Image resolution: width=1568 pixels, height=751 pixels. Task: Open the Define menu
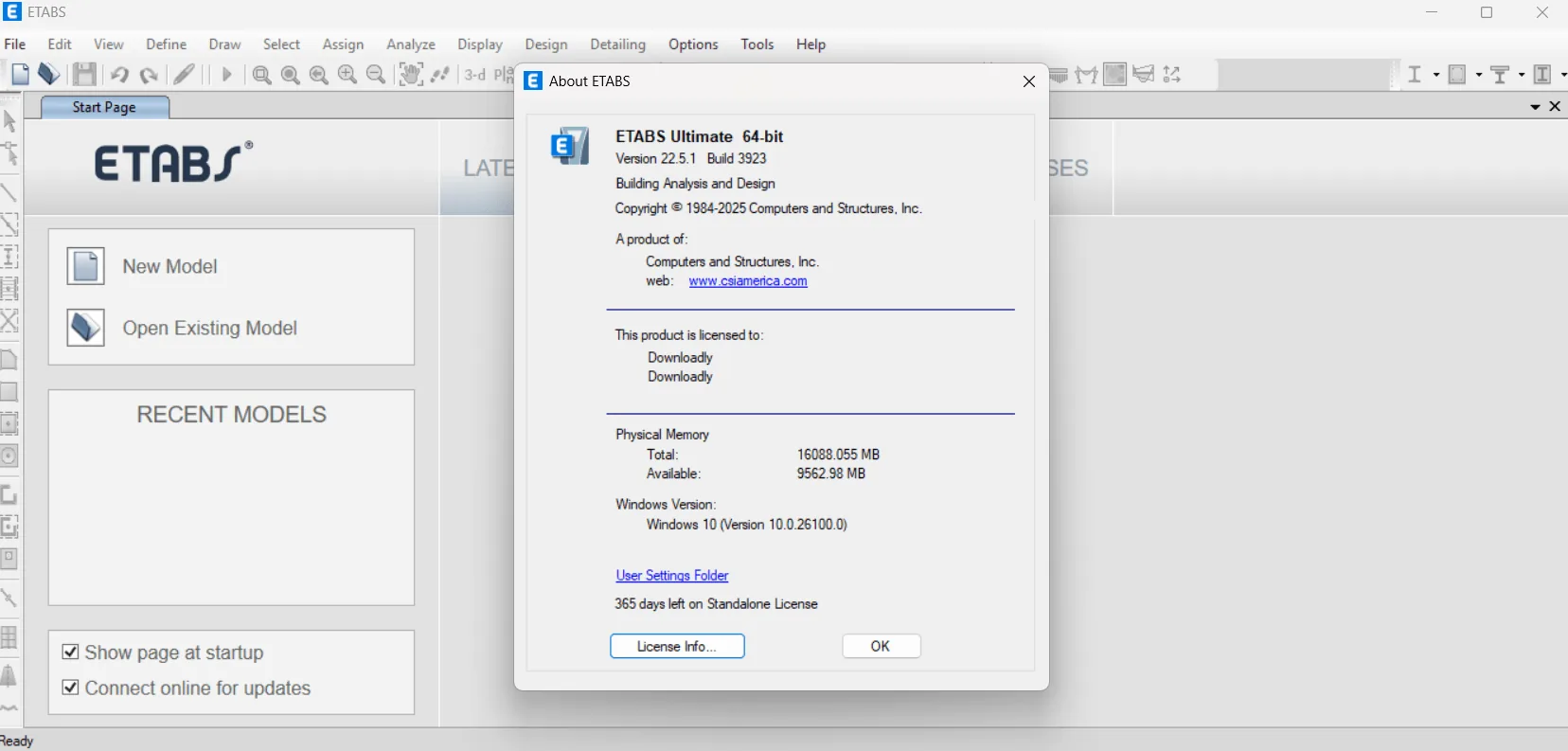pyautogui.click(x=167, y=45)
